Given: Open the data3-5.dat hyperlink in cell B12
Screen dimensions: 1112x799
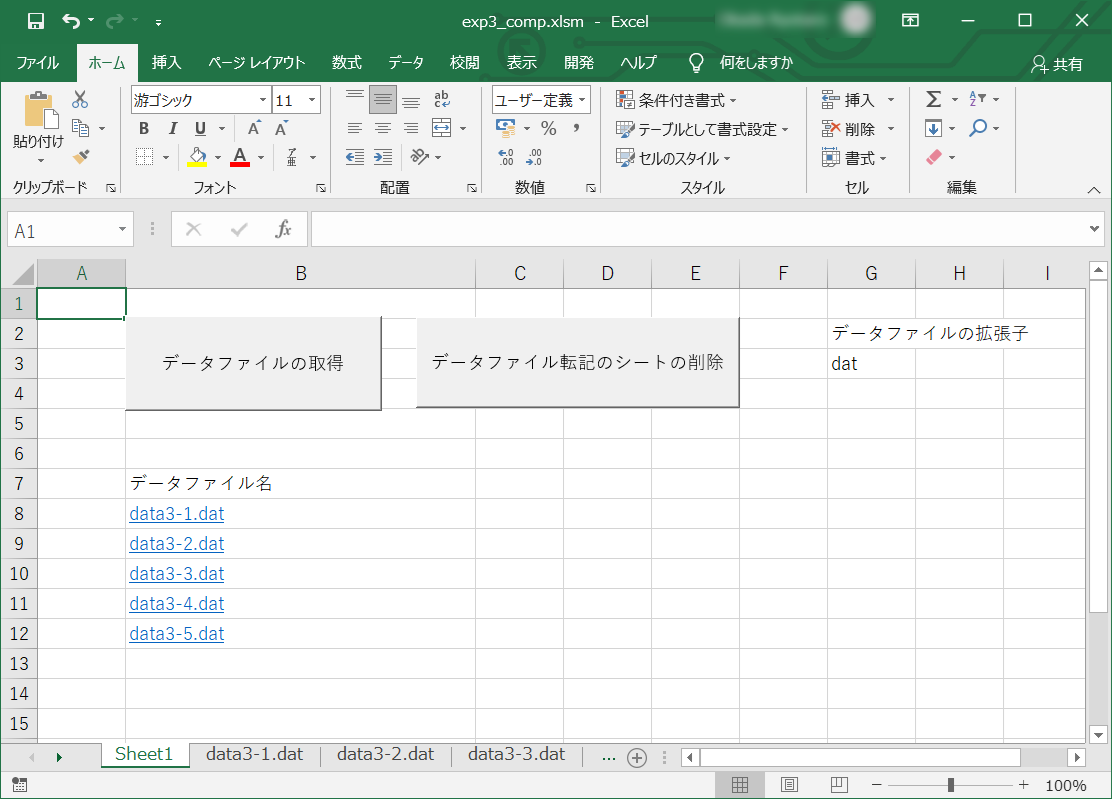Looking at the screenshot, I should pyautogui.click(x=177, y=634).
